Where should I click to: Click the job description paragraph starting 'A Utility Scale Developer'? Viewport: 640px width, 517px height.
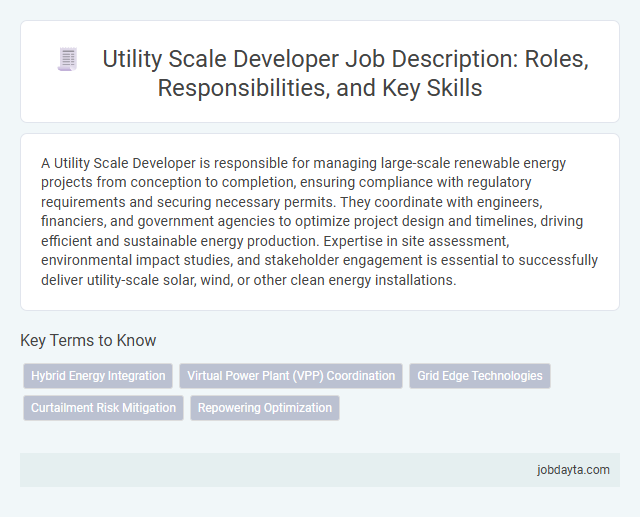[320, 222]
